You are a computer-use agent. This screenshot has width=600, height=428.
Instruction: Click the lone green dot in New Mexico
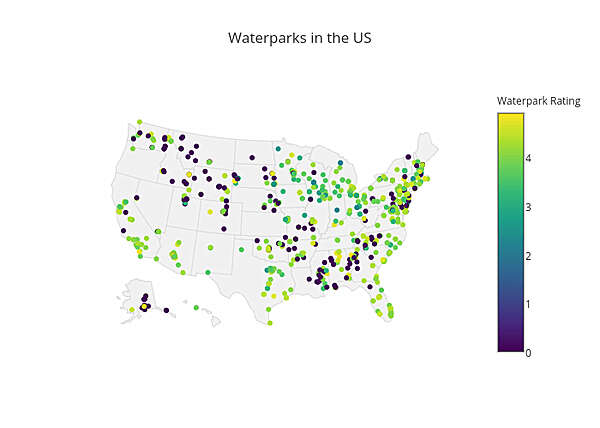click(211, 246)
